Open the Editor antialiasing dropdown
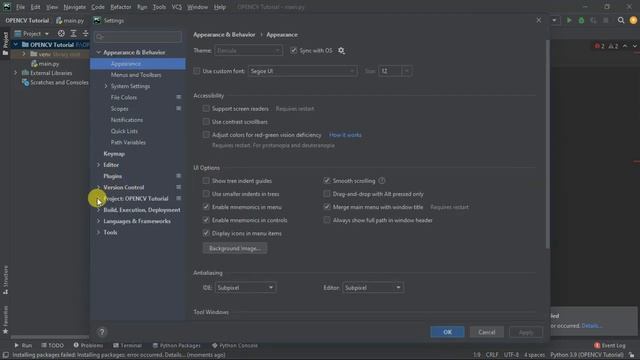Image resolution: width=640 pixels, height=360 pixels. tap(373, 288)
